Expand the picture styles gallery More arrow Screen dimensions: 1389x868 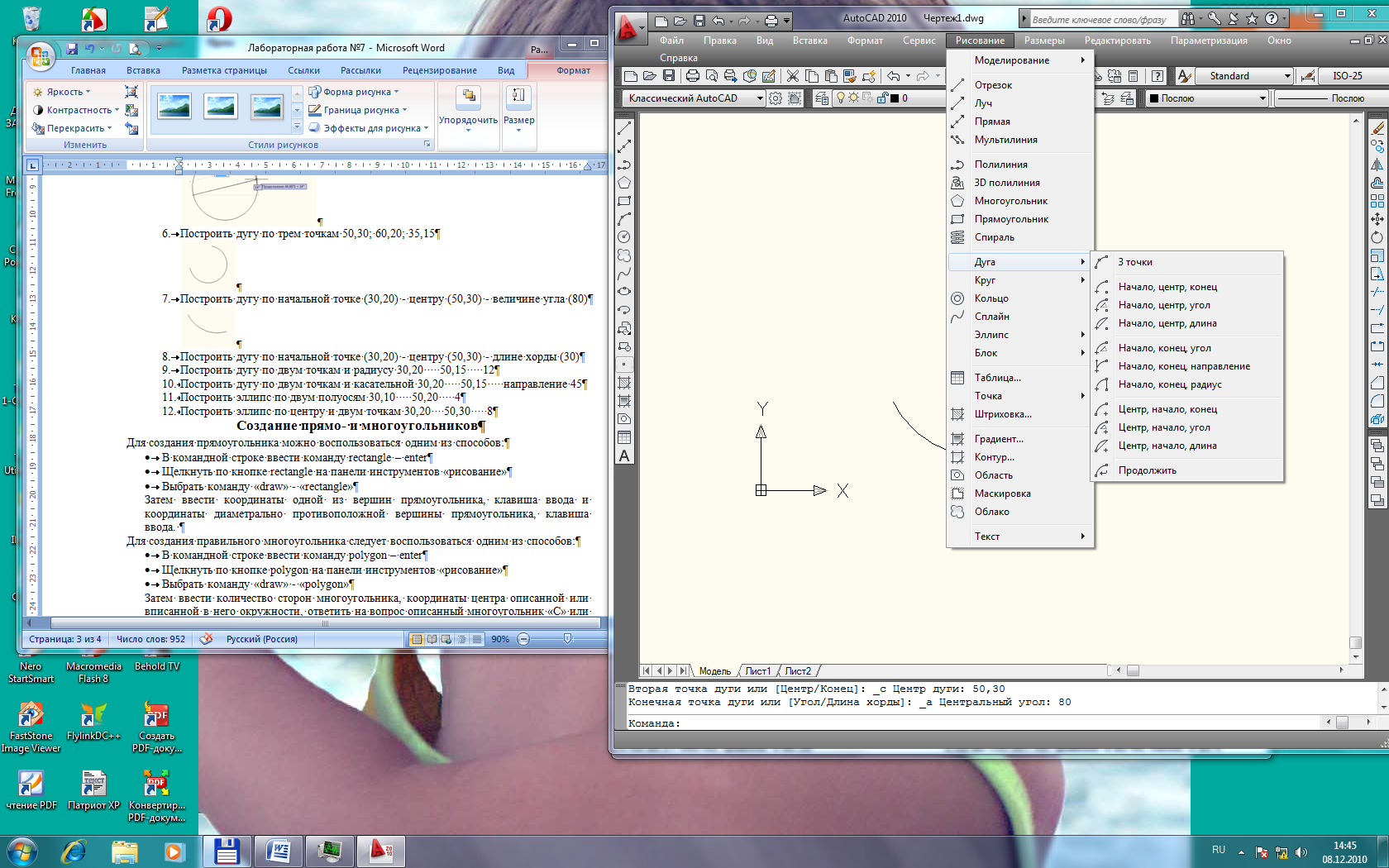297,126
